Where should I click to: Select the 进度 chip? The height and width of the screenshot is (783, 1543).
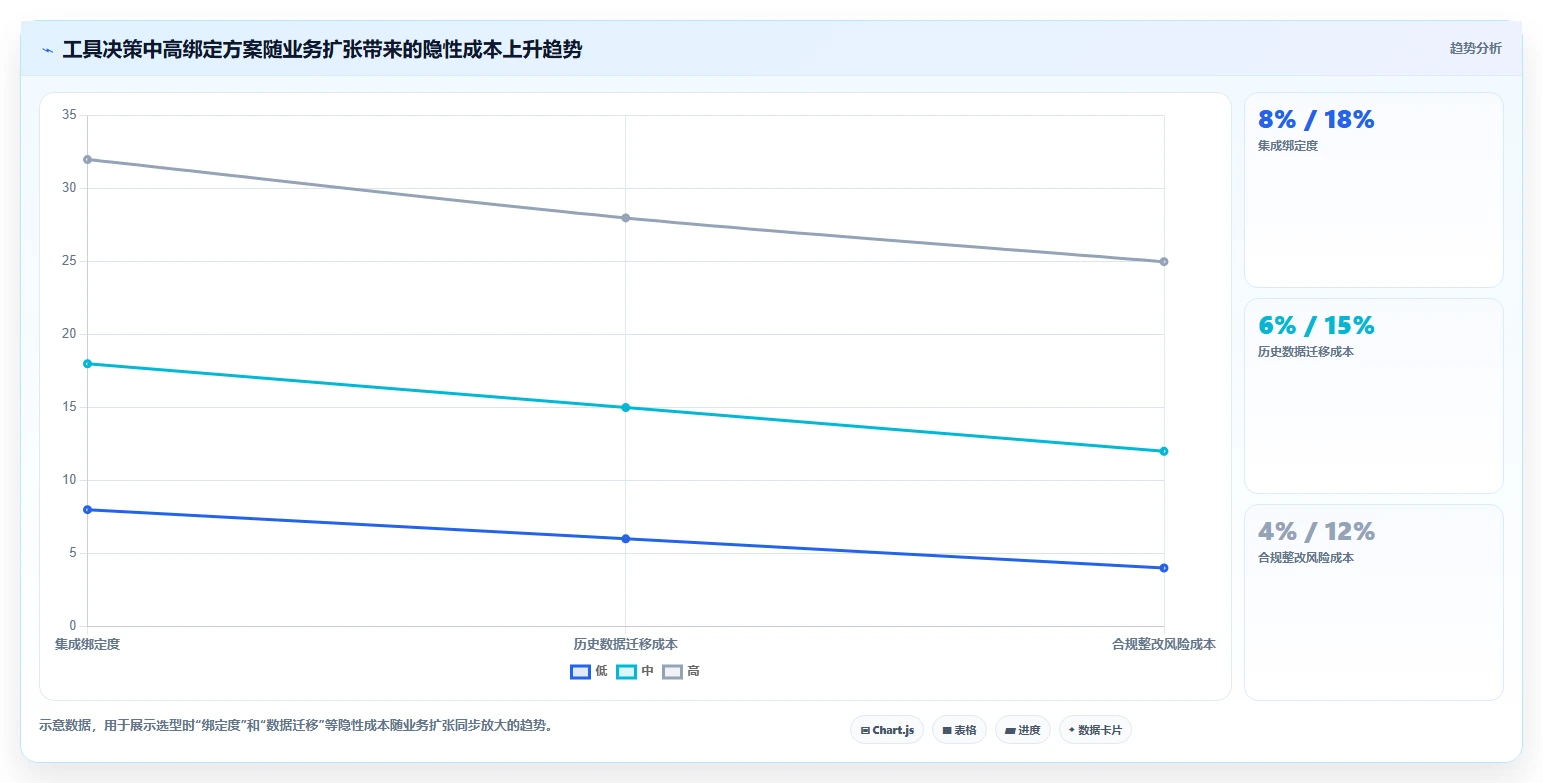pyautogui.click(x=1023, y=730)
